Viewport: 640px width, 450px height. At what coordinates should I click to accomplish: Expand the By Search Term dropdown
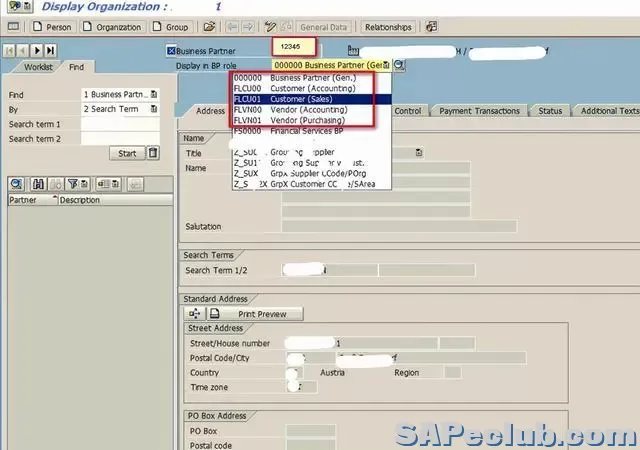[x=153, y=109]
